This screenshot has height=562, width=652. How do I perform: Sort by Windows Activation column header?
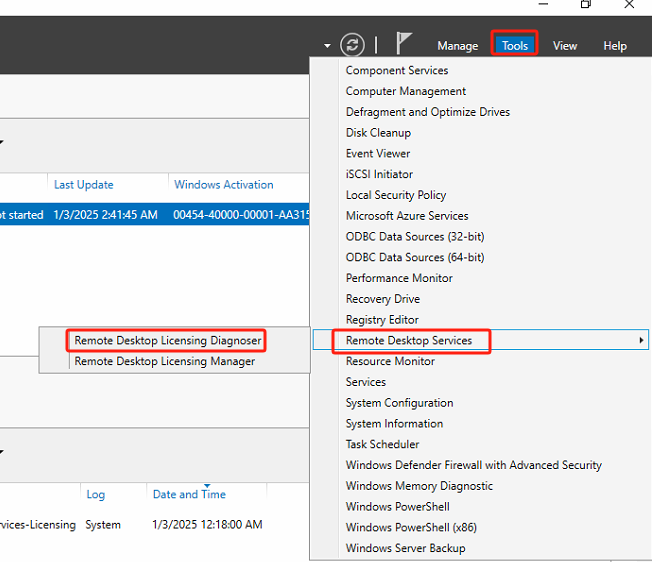point(223,185)
